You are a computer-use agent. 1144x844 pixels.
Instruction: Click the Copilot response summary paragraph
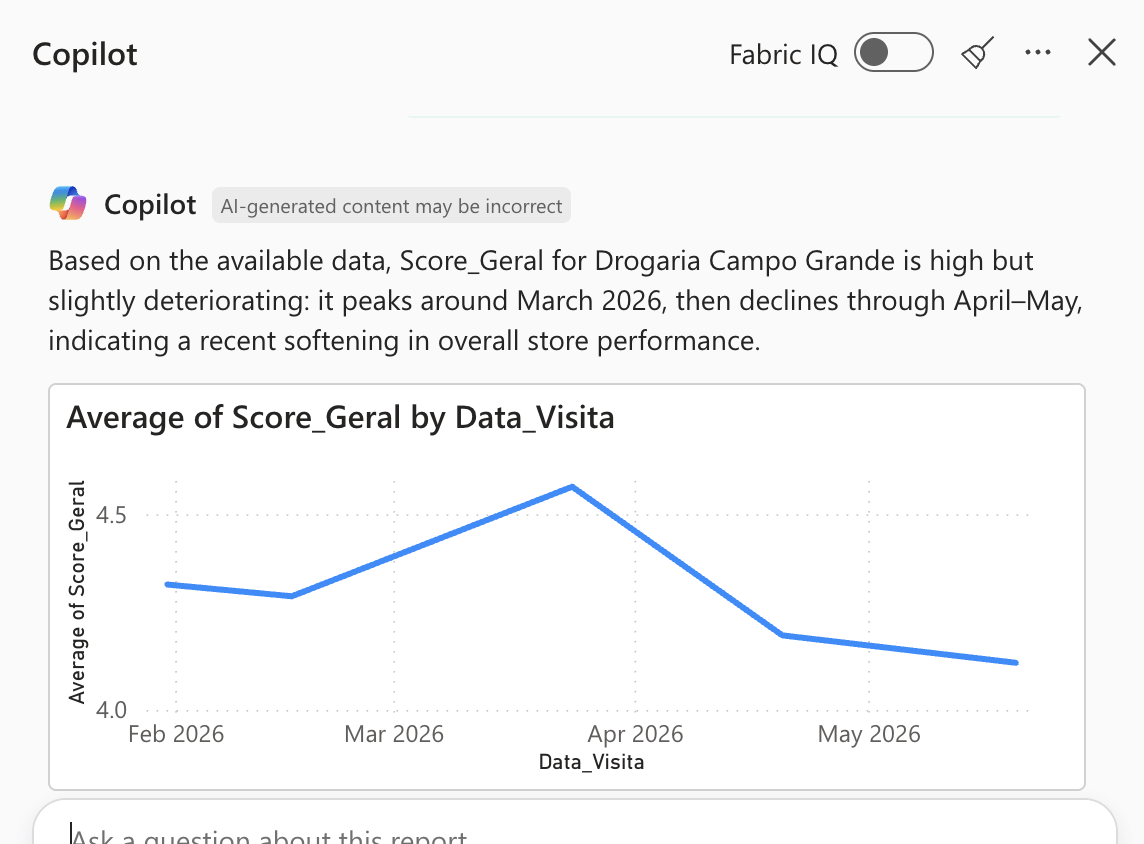[x=565, y=301]
